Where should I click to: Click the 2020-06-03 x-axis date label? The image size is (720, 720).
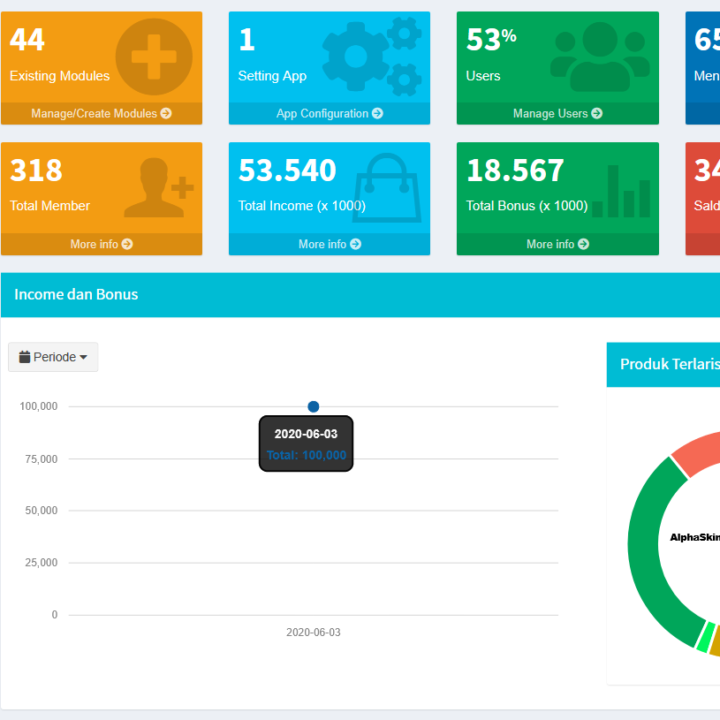(x=313, y=632)
